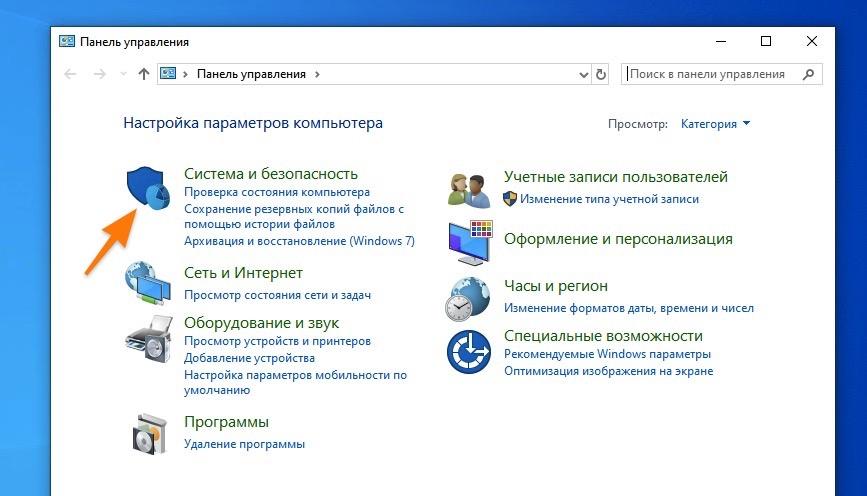
Task: Click Панель управления breadcrumb in address bar
Action: pos(252,74)
